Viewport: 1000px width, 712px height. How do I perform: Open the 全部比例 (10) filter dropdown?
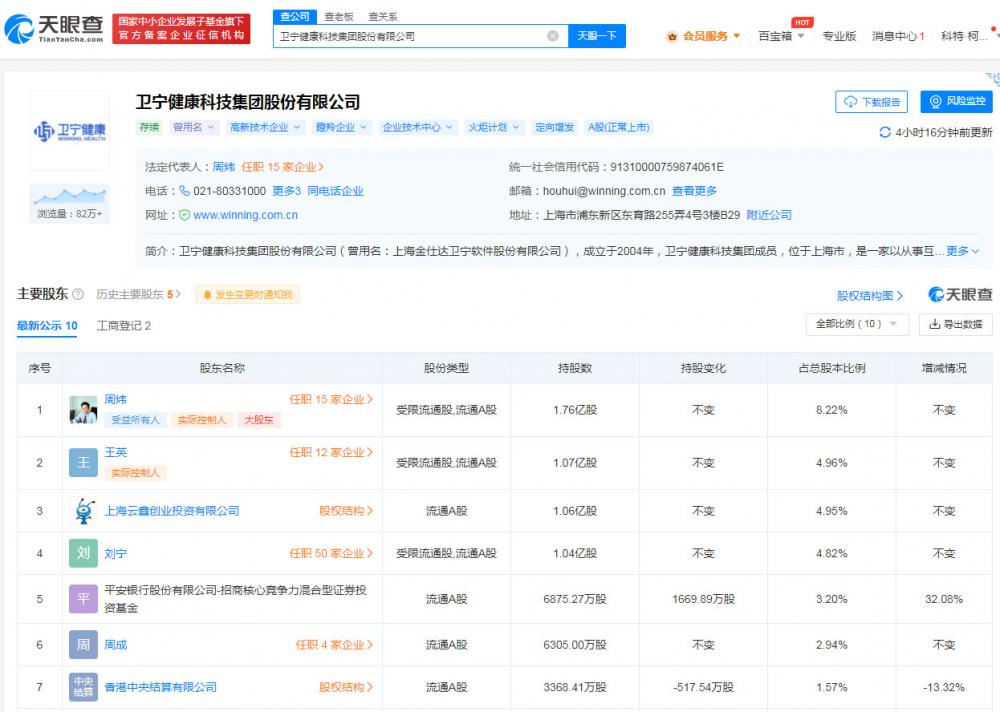pos(857,324)
